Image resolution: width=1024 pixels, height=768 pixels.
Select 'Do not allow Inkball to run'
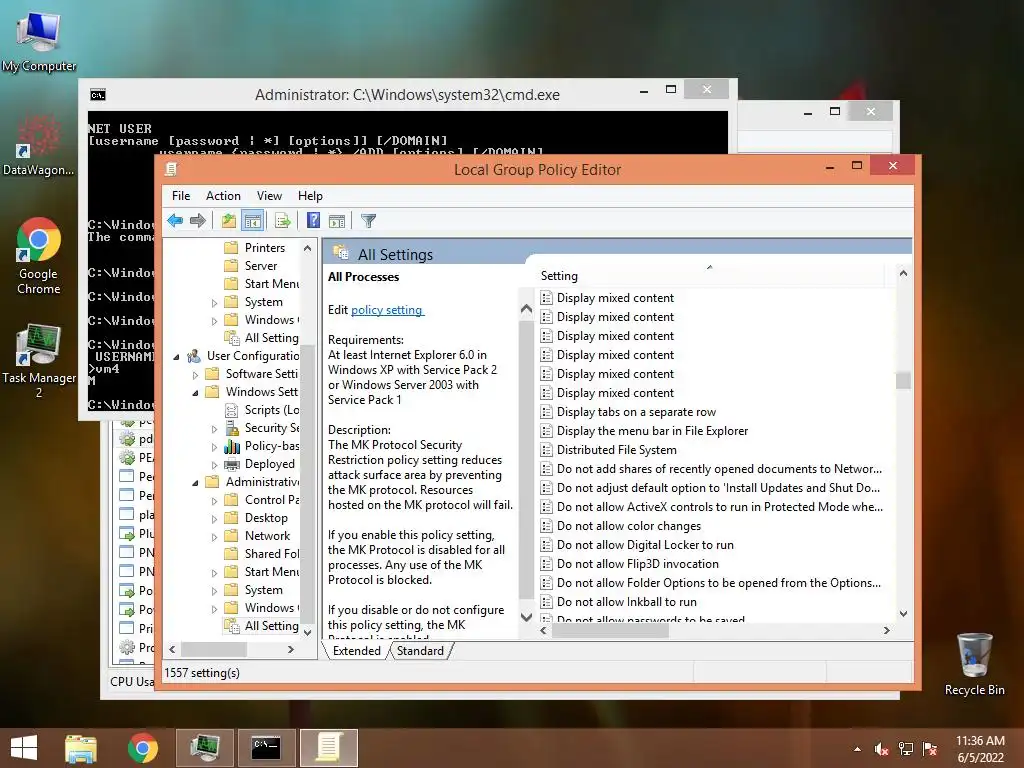coord(626,601)
